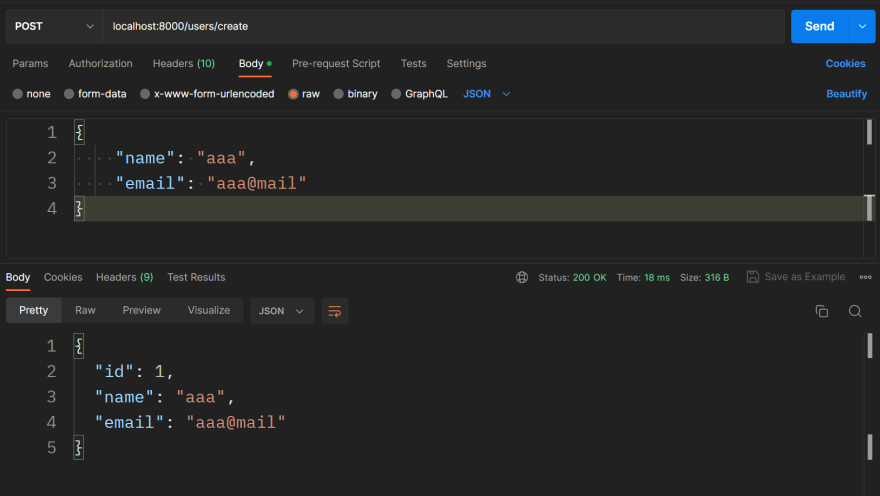This screenshot has height=496, width=880.
Task: Click the Beautify link
Action: [846, 94]
